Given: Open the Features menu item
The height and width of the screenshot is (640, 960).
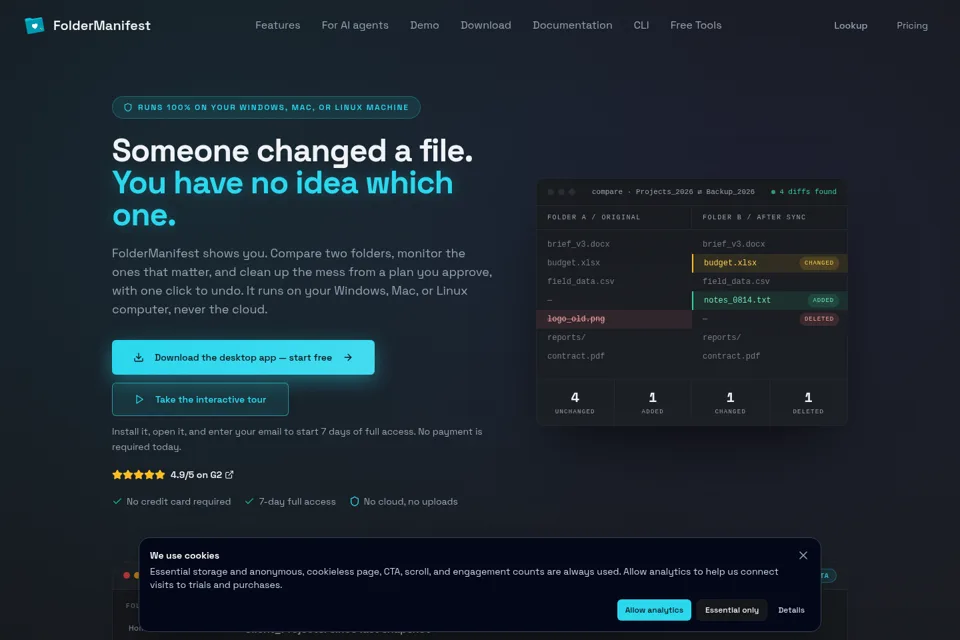Looking at the screenshot, I should [x=277, y=25].
